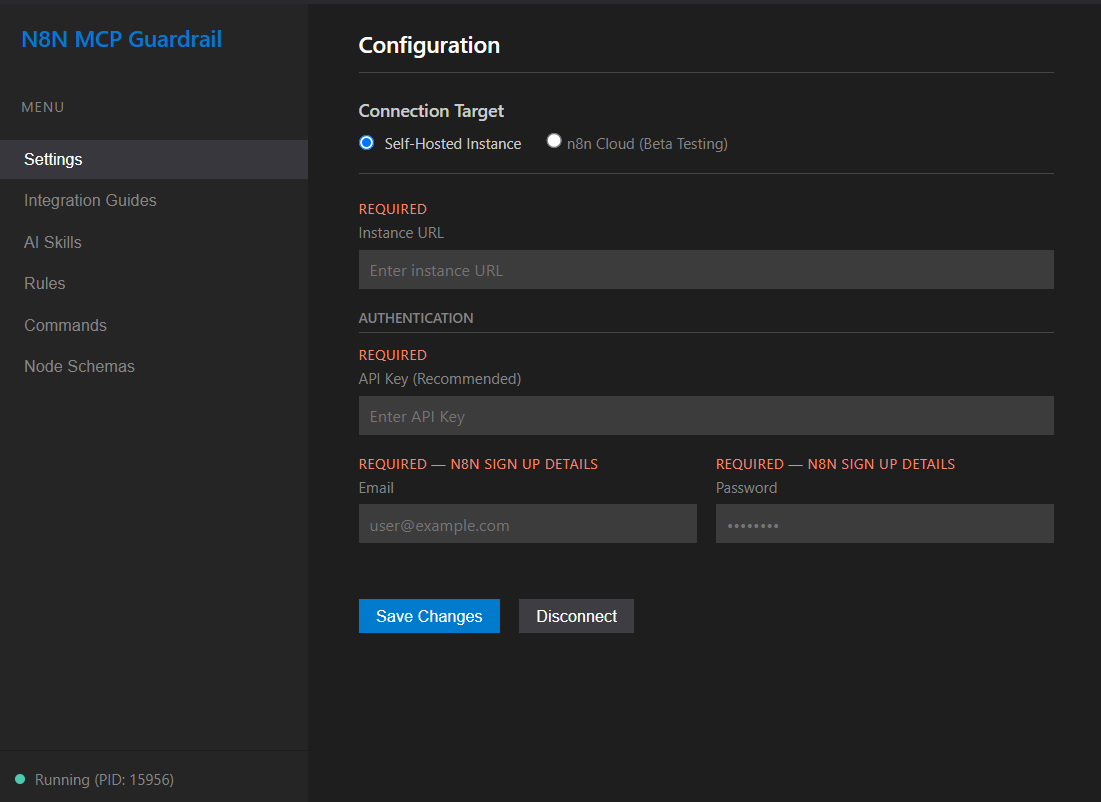Screen dimensions: 1101x802
Task: Click the Email input field
Action: [x=527, y=523]
